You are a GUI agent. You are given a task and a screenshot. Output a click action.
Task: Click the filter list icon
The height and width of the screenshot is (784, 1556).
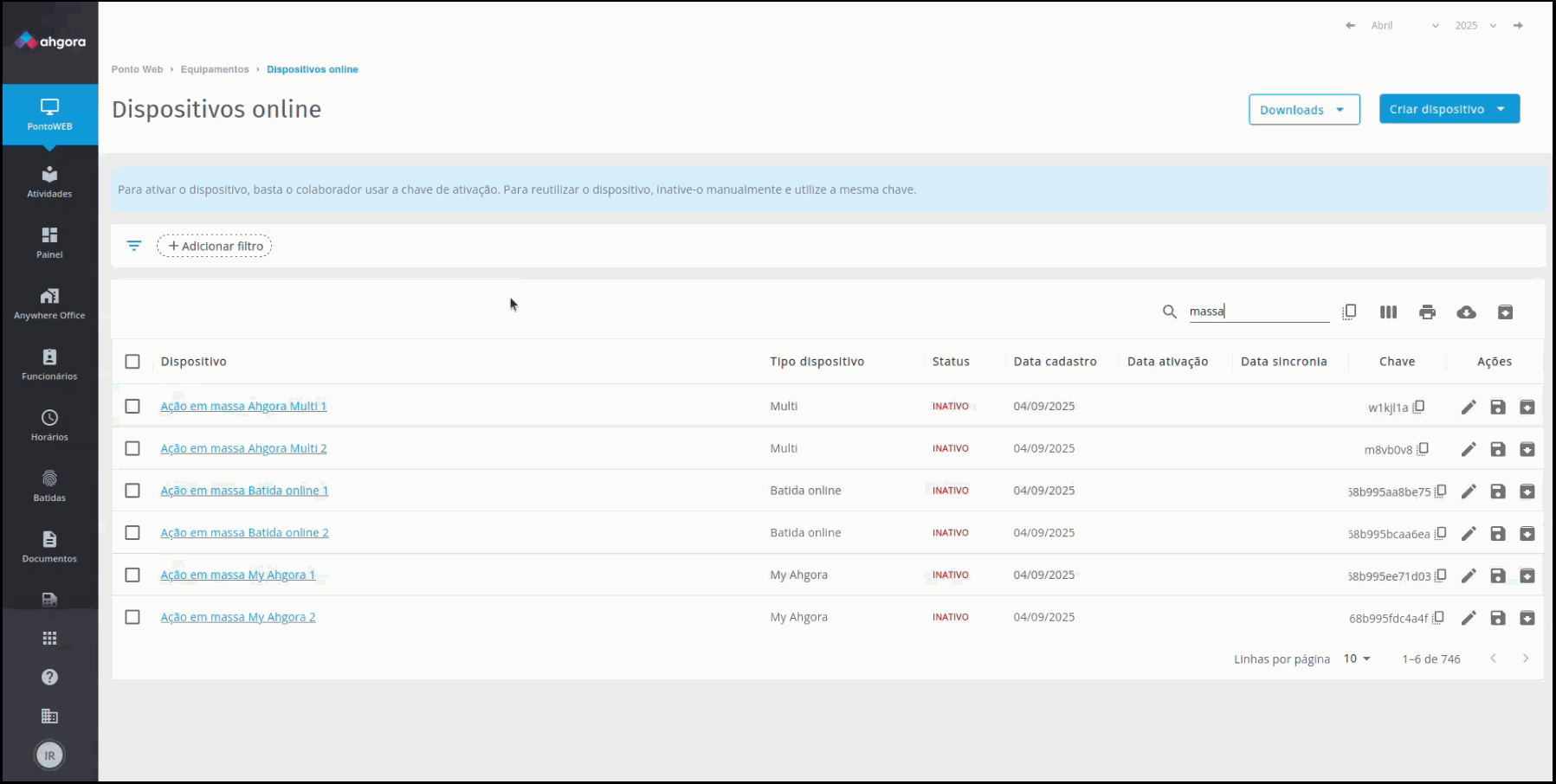point(134,246)
